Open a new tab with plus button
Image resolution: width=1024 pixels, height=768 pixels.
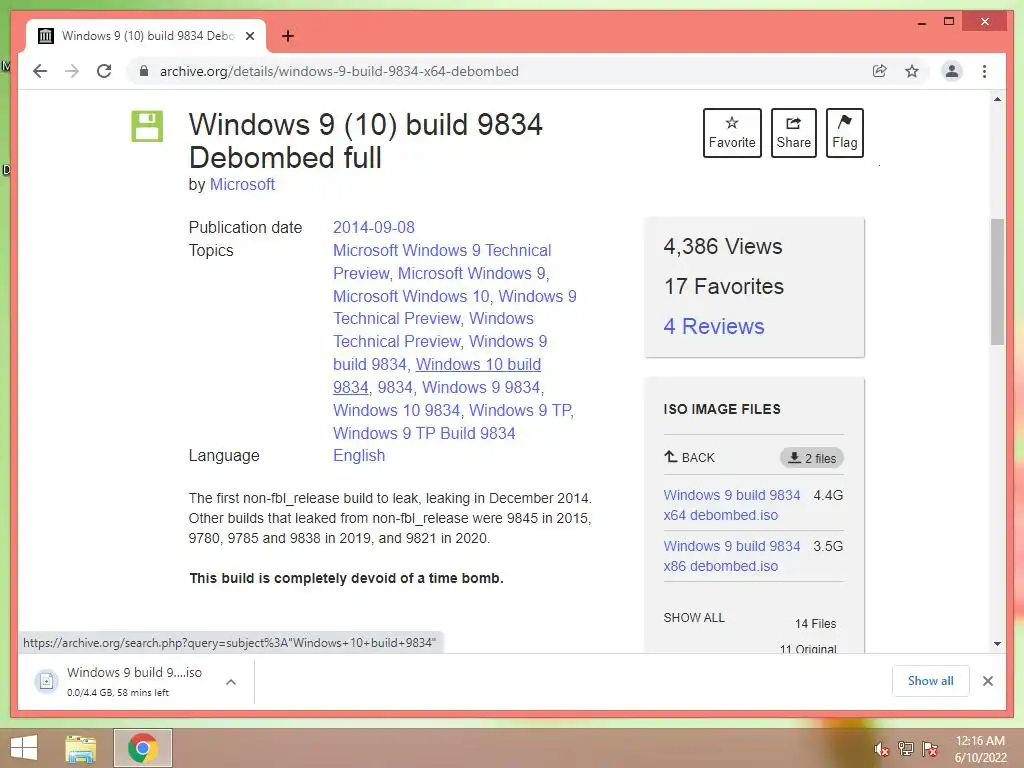[x=287, y=36]
